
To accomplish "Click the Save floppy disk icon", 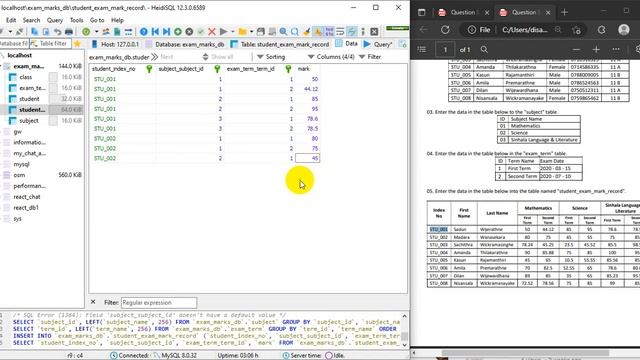I will click(x=260, y=31).
